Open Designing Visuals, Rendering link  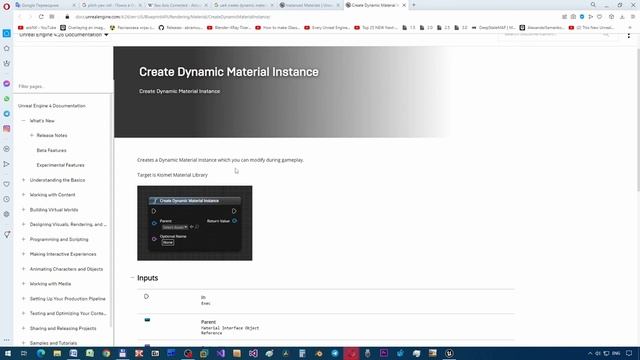tap(68, 224)
